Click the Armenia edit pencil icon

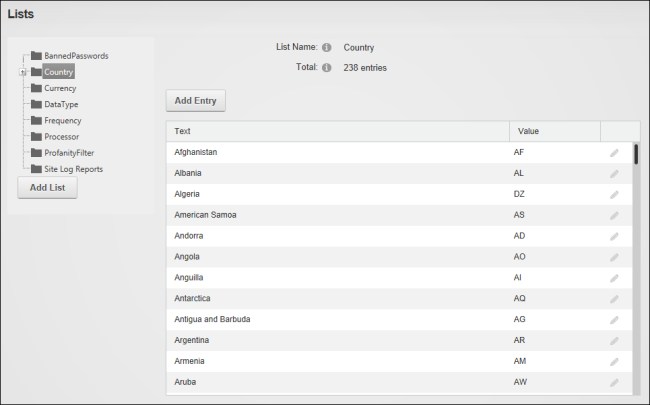tap(614, 361)
